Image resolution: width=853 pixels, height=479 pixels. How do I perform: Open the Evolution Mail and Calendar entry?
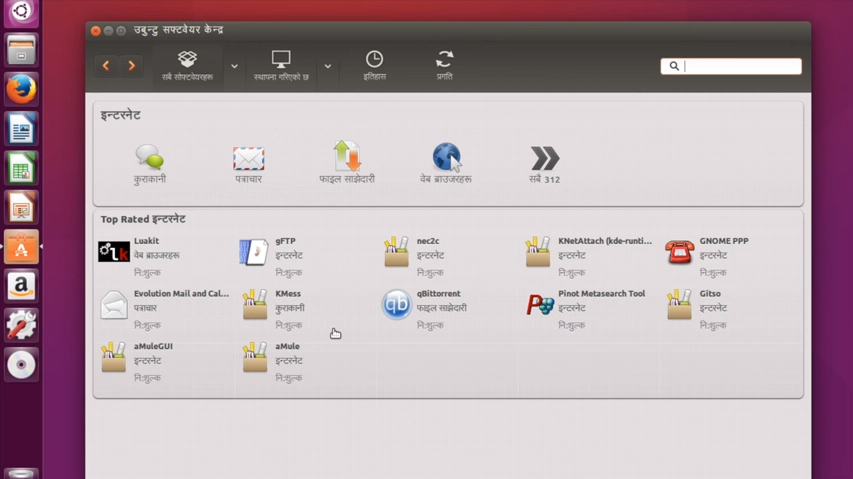point(165,309)
